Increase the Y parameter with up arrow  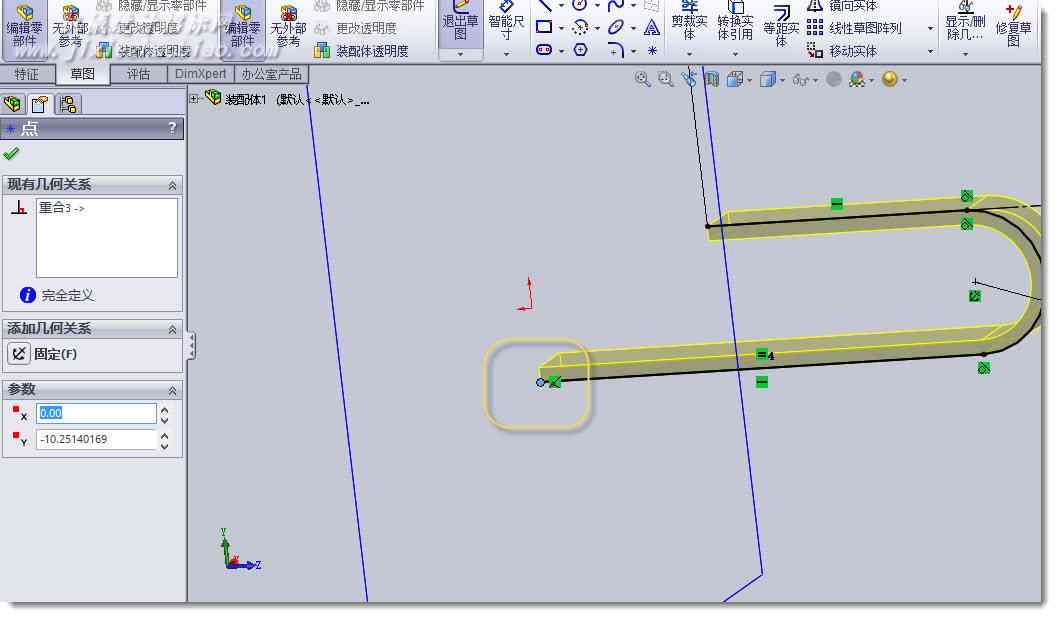point(164,434)
